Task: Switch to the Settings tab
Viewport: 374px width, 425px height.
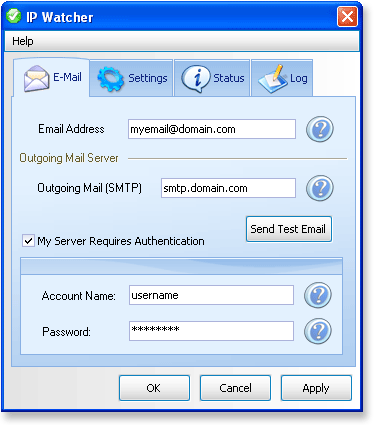Action: [x=131, y=78]
